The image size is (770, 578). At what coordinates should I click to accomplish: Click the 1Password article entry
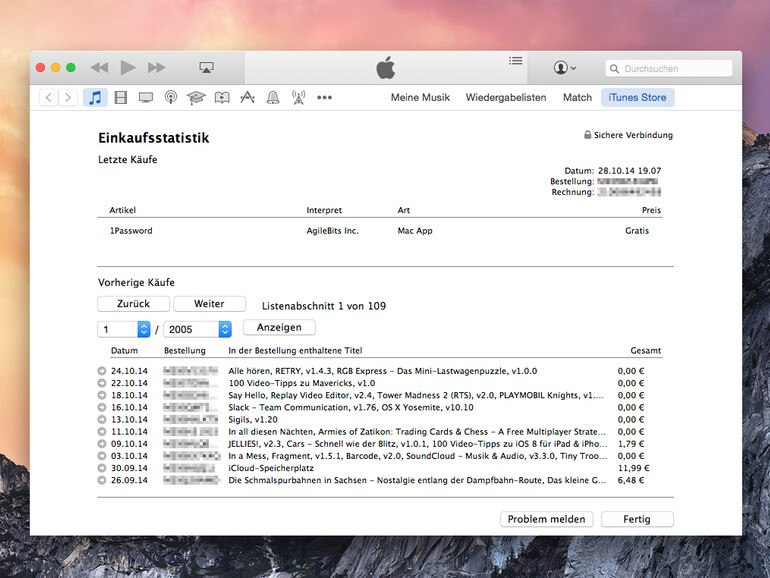(x=131, y=231)
